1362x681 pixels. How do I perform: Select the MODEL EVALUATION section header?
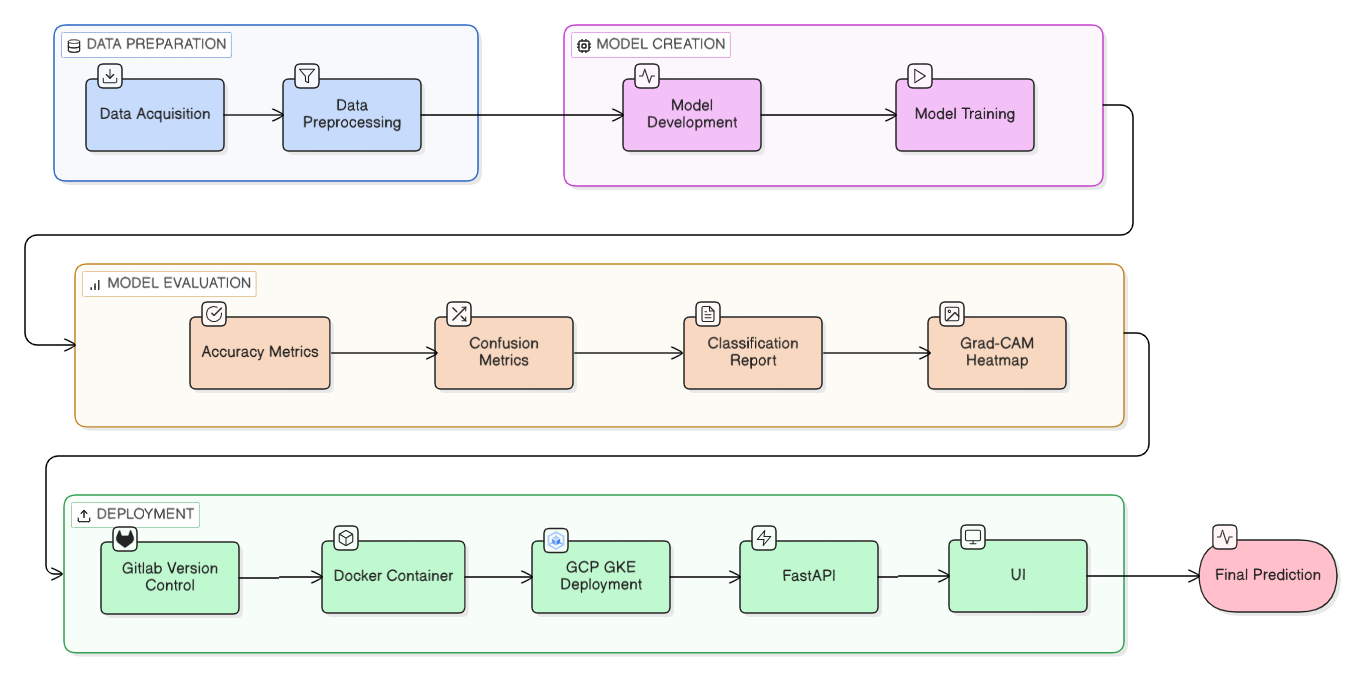pos(168,284)
